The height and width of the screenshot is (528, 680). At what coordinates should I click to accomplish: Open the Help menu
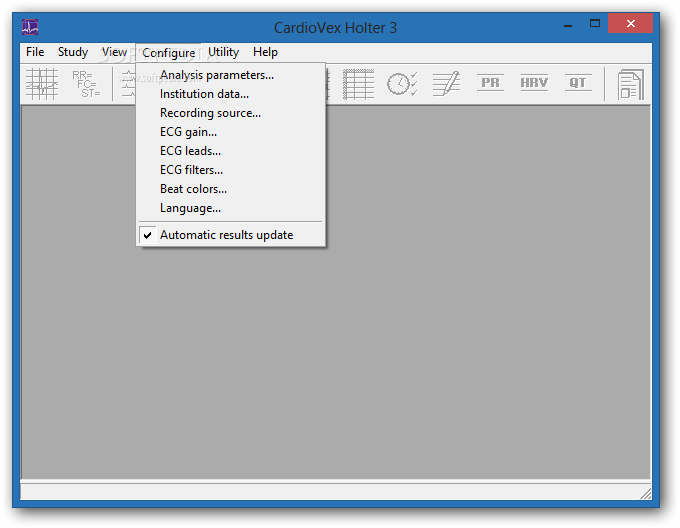click(265, 52)
